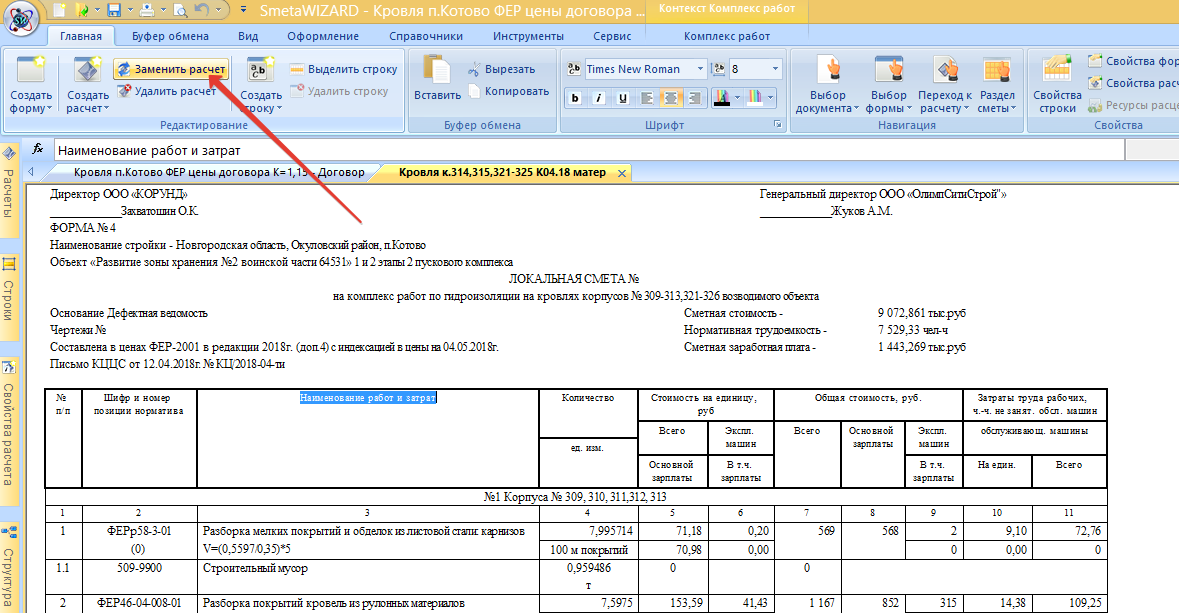
Task: Click the Копировать button
Action: tap(509, 91)
